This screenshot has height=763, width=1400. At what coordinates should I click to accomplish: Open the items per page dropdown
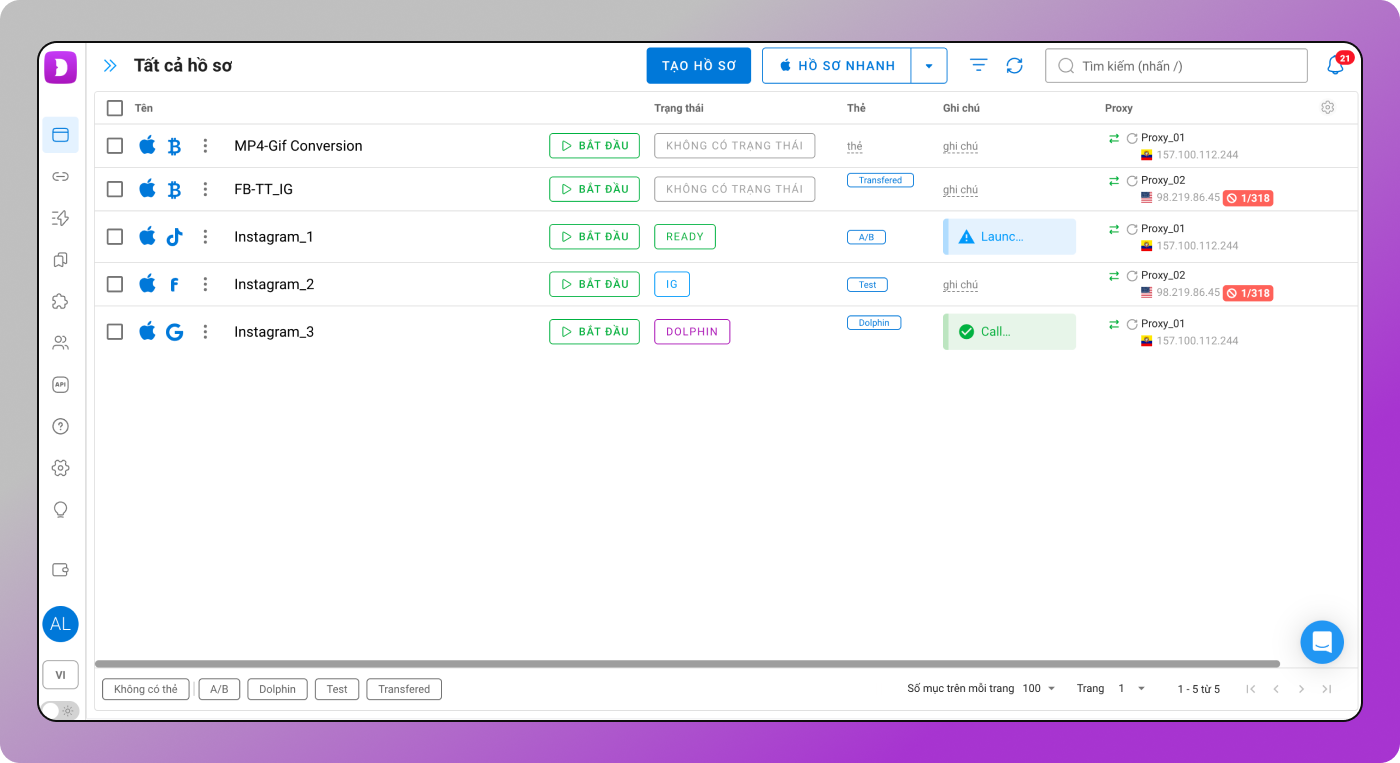1039,689
